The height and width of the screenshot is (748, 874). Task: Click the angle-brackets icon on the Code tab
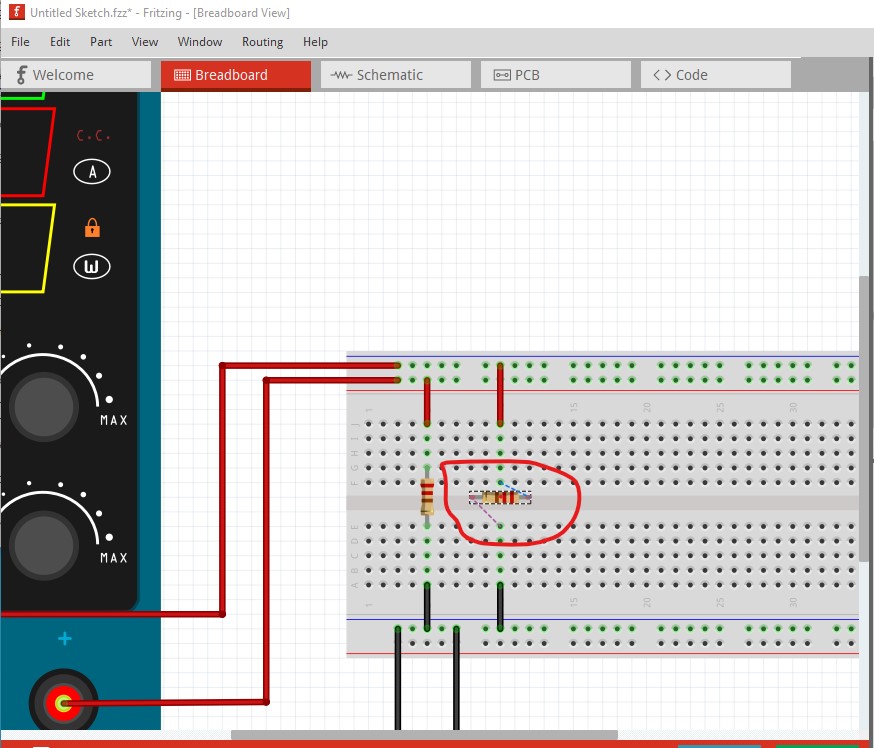pos(663,74)
